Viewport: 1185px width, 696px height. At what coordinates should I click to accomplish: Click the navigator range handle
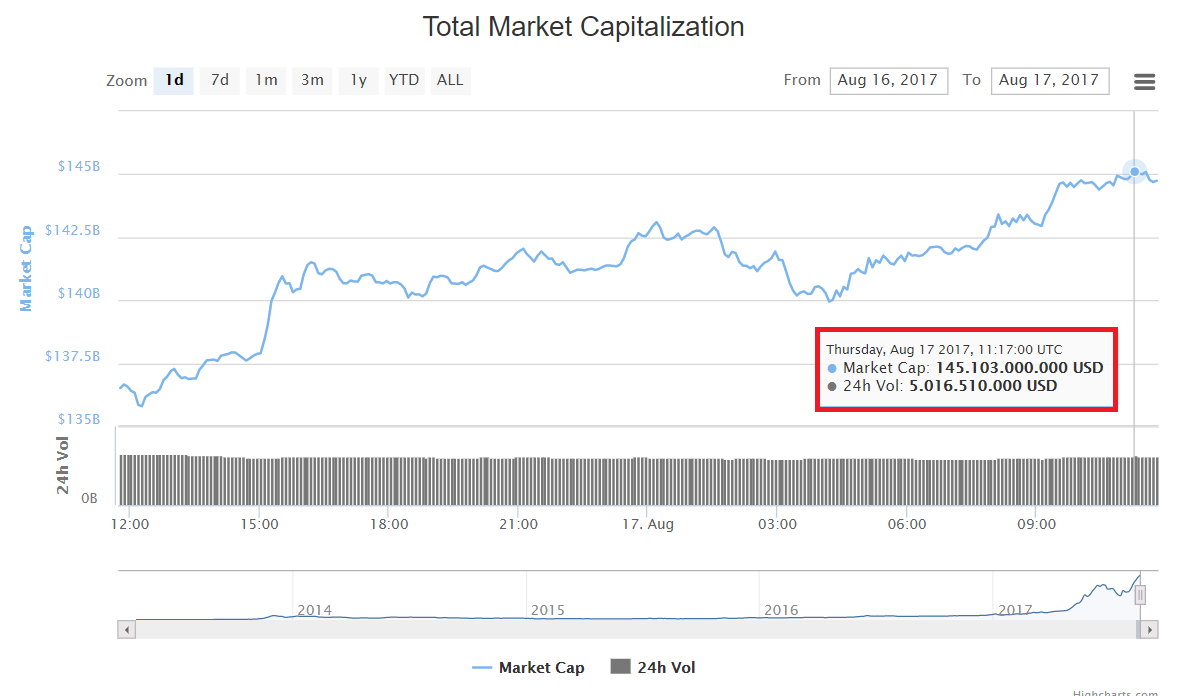[x=1140, y=595]
